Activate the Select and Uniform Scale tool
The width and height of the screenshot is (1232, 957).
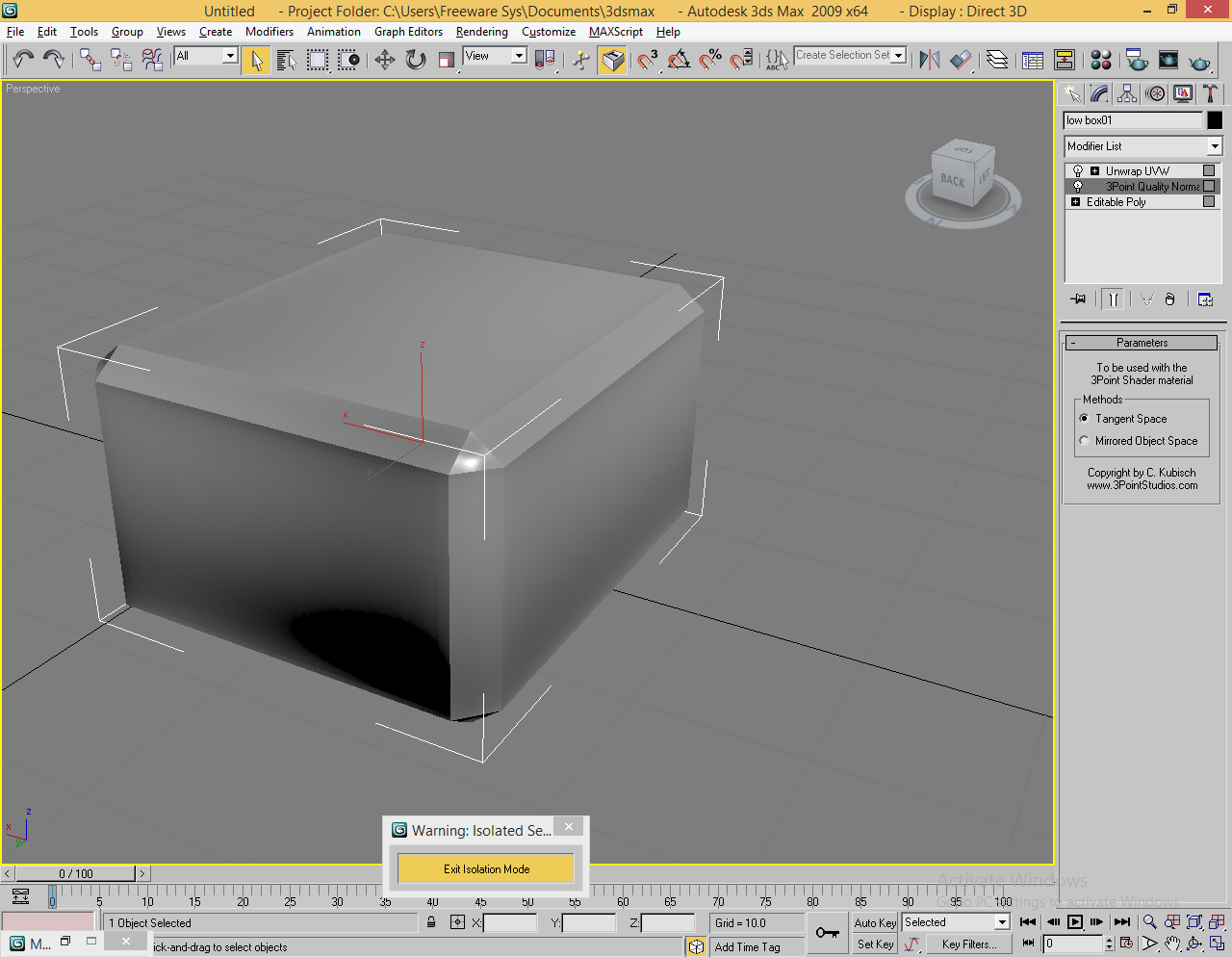446,60
